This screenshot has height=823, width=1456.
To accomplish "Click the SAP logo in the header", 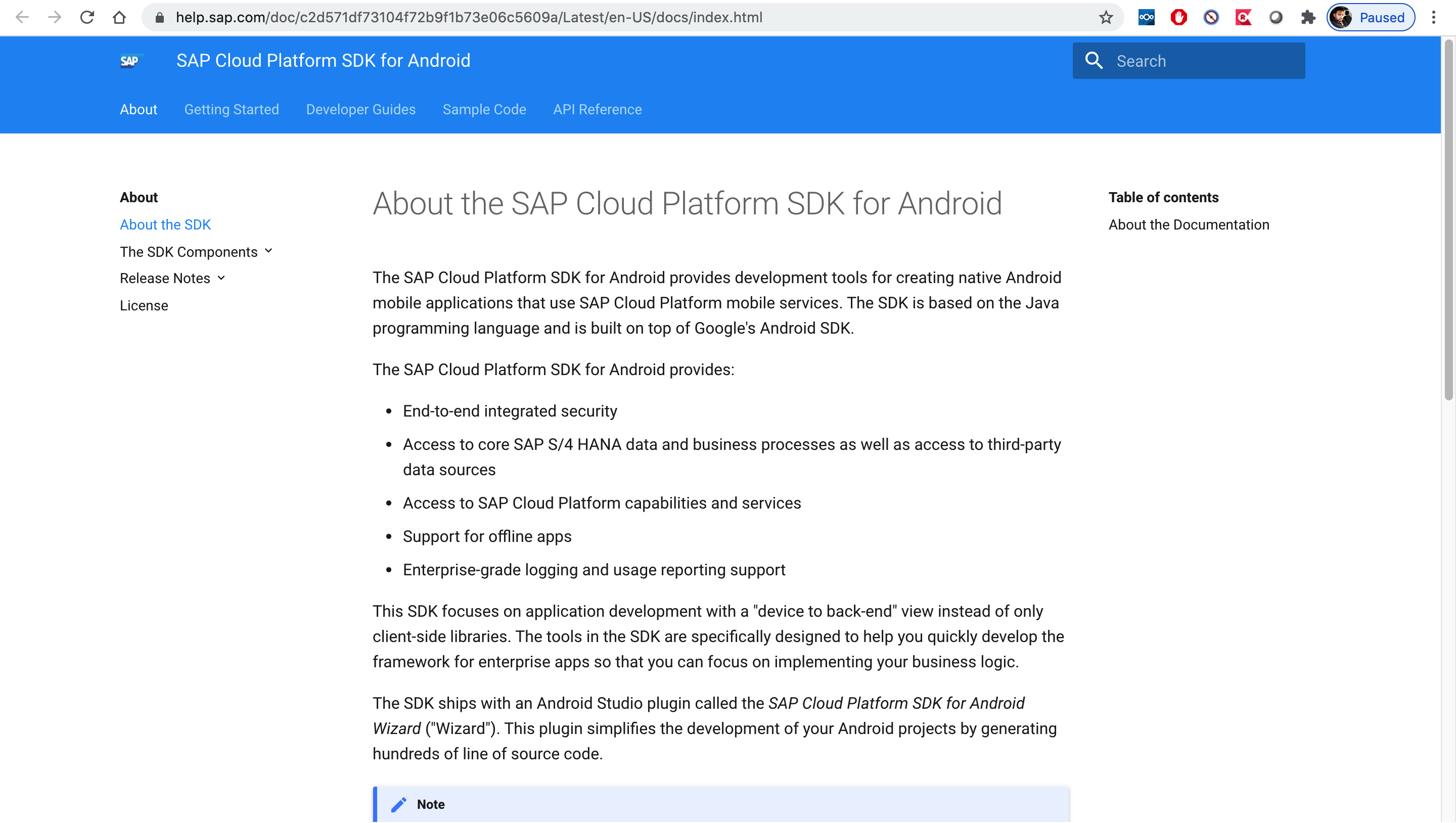I will coord(130,61).
